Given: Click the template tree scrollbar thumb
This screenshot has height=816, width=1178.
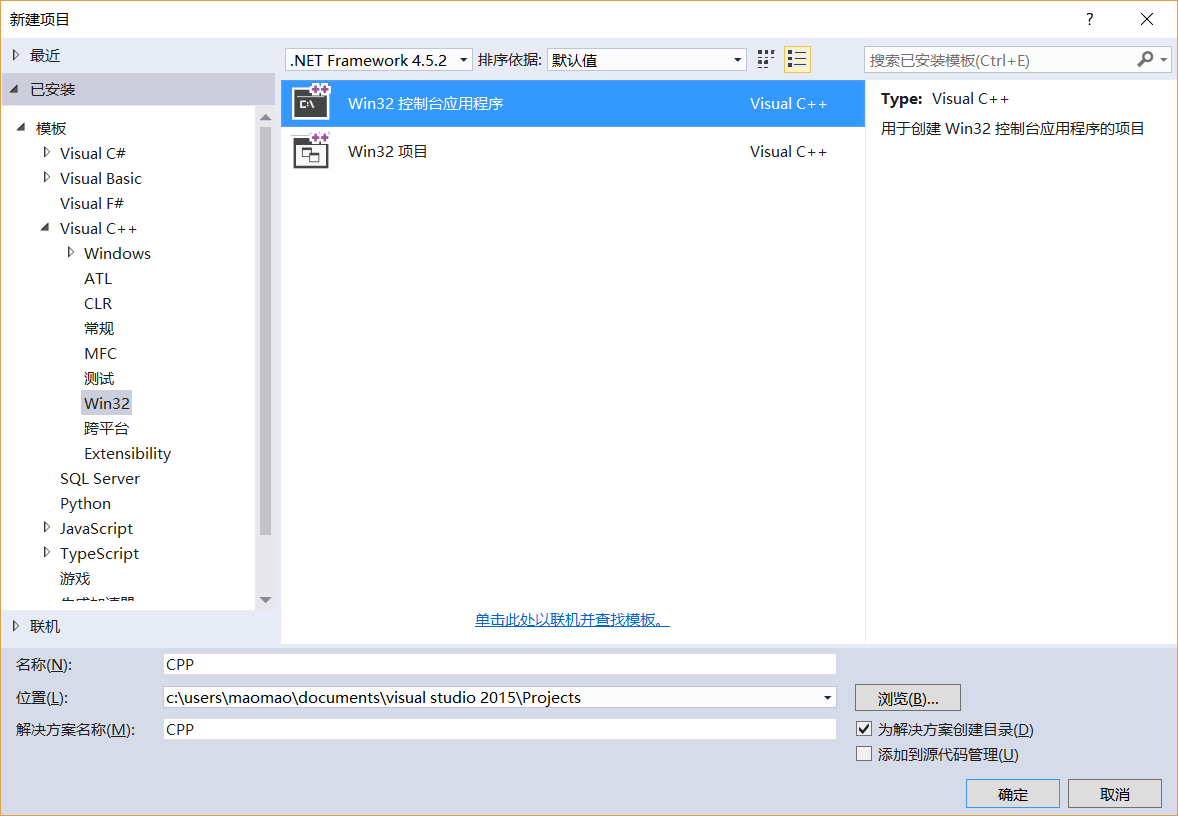Looking at the screenshot, I should tap(265, 331).
